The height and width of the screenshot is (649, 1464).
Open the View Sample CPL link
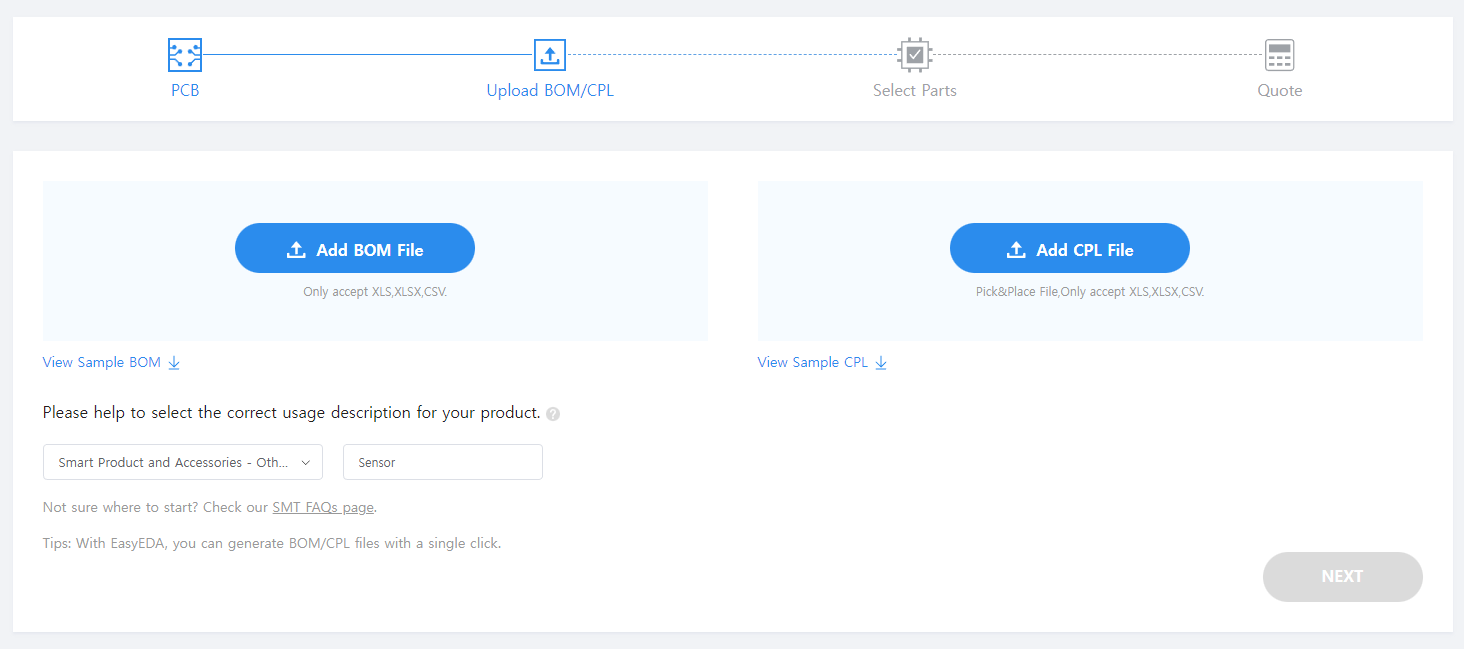813,362
